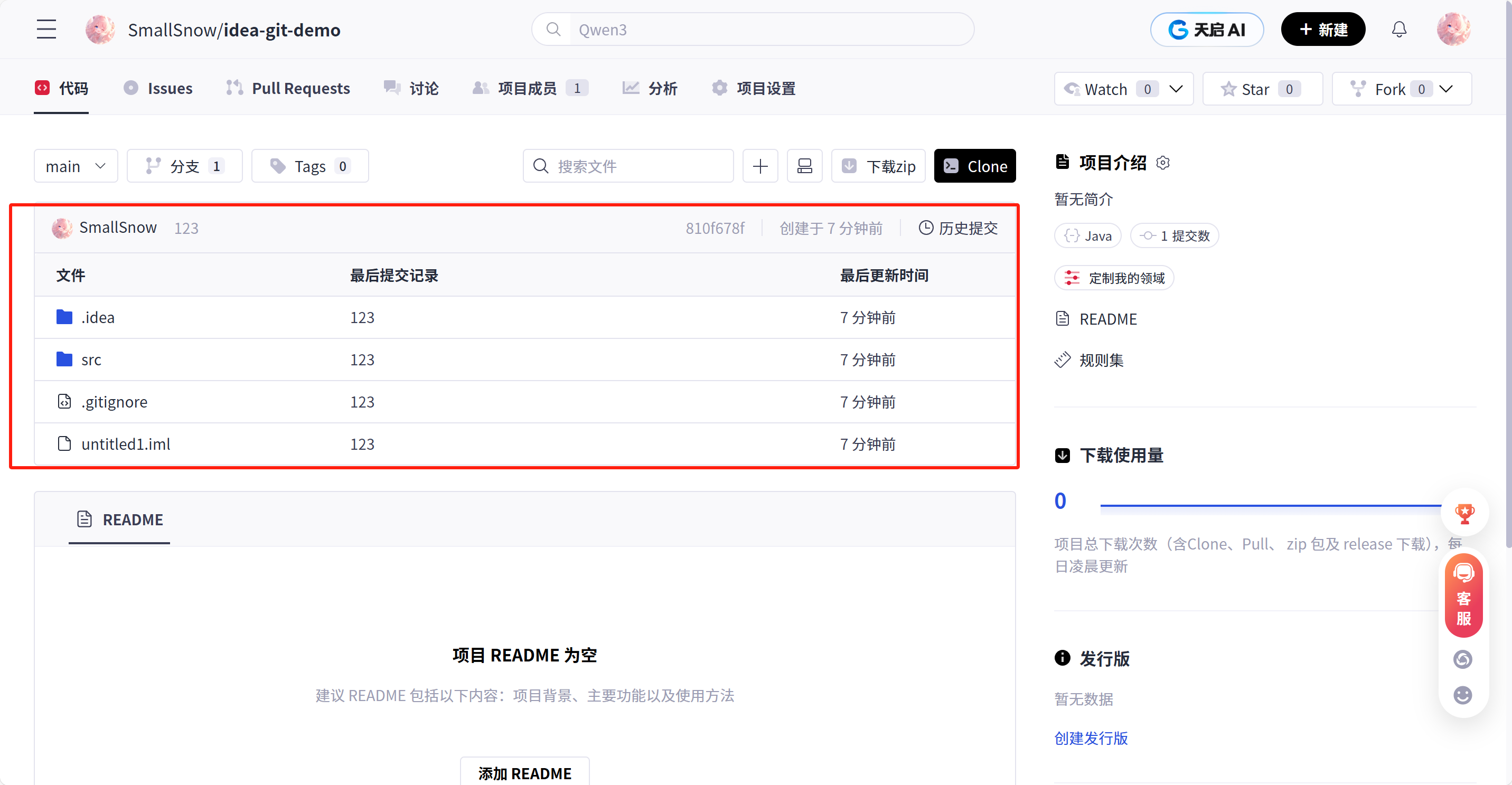Open the 项目介绍 settings gear

(x=1163, y=163)
